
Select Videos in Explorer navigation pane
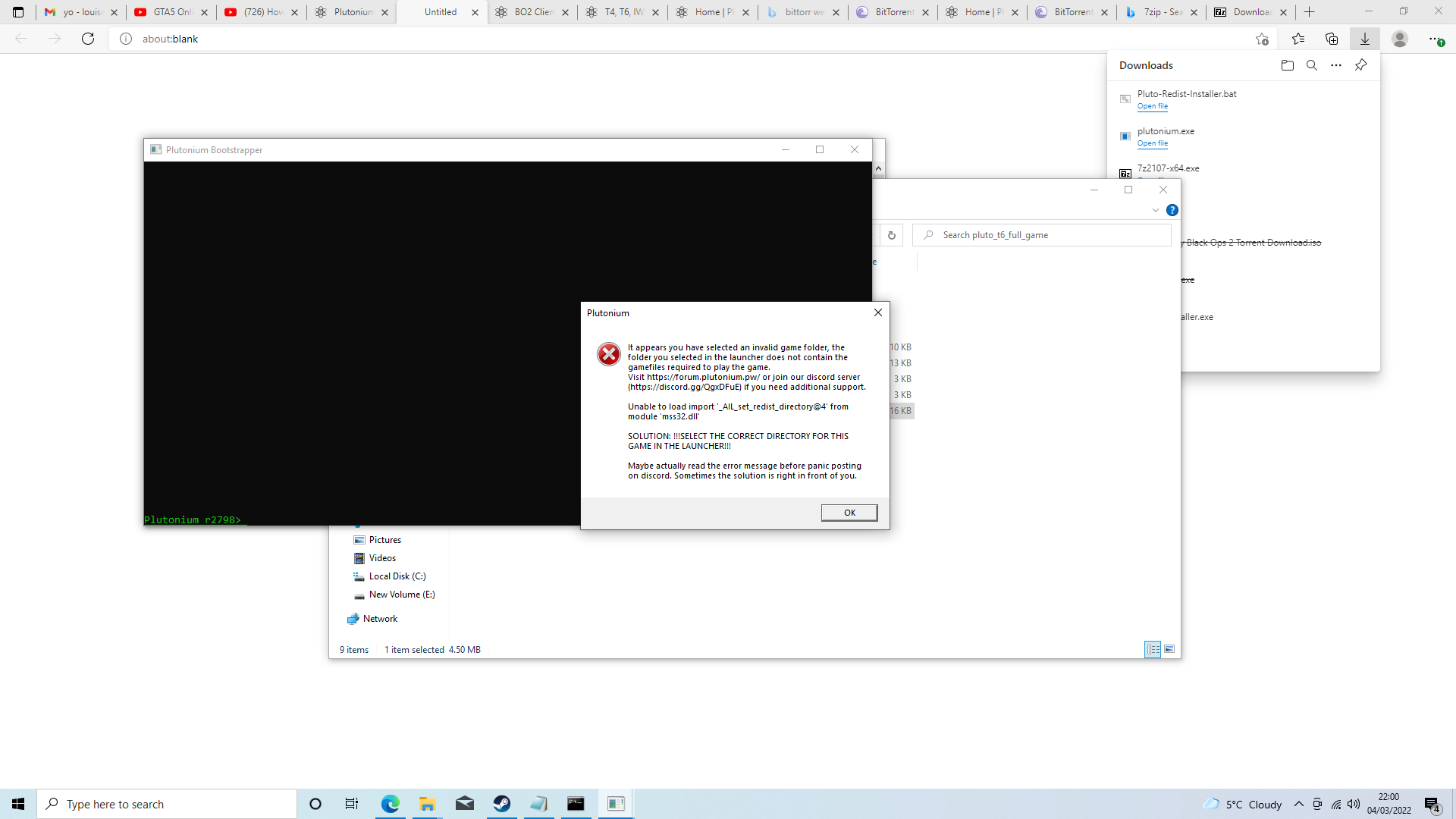click(382, 558)
